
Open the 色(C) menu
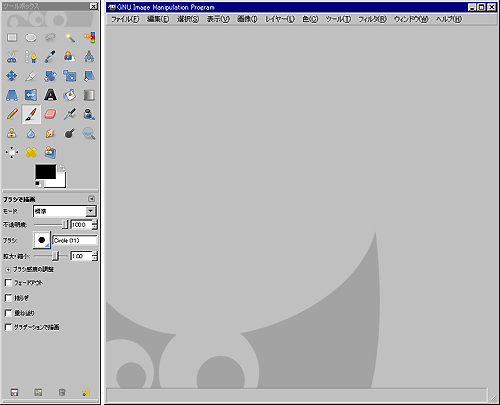coord(310,19)
